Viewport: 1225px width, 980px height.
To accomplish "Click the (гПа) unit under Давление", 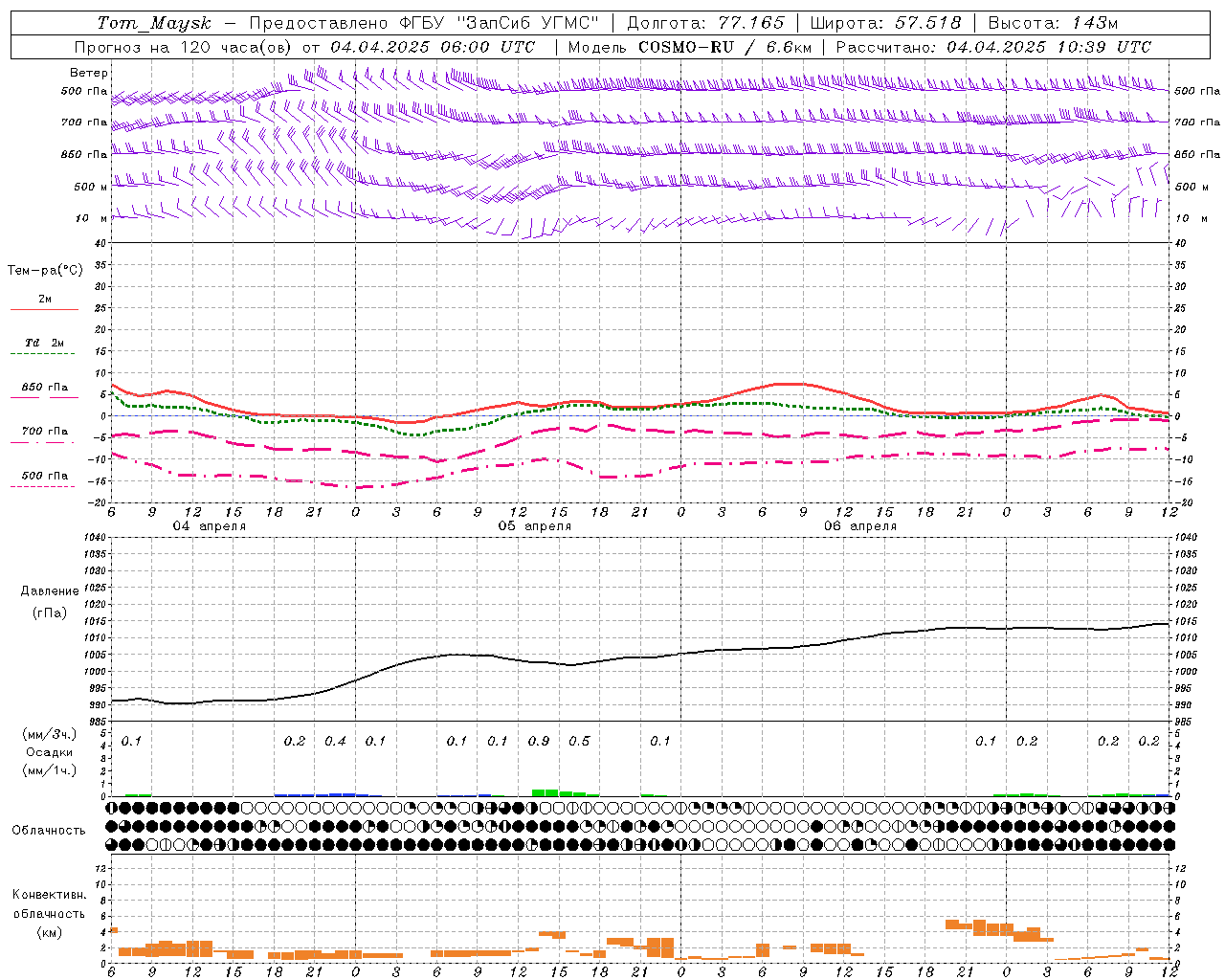I will point(50,613).
